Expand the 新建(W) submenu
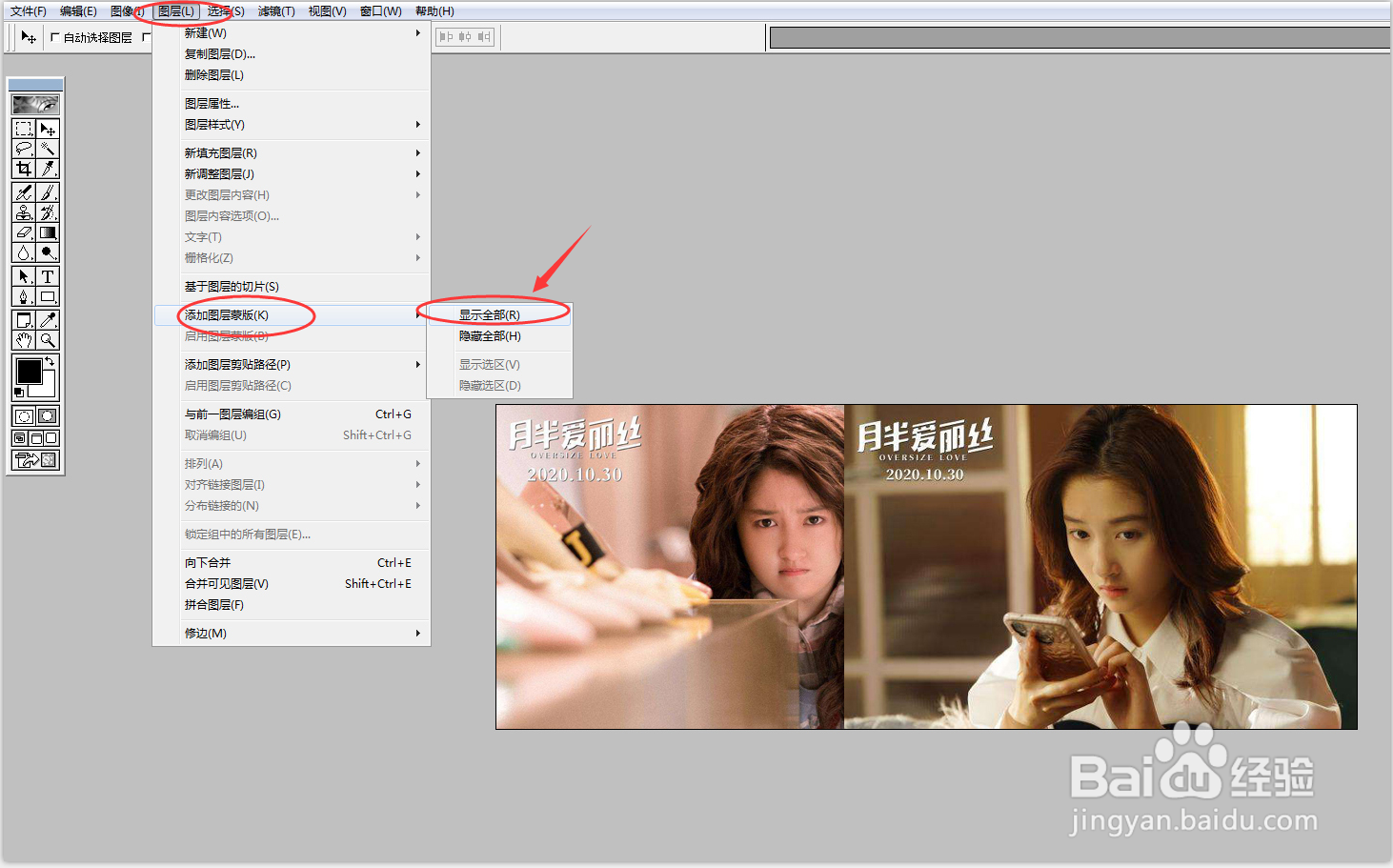1393x868 pixels. tap(292, 33)
